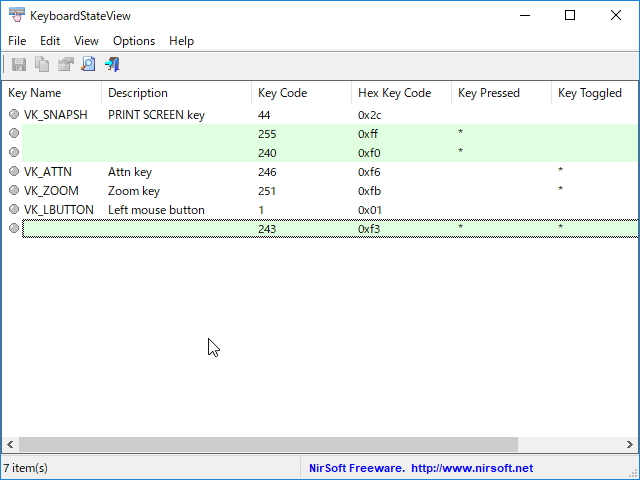Screen dimensions: 640x480
Task: Click the key code 255 cell
Action: tap(267, 134)
